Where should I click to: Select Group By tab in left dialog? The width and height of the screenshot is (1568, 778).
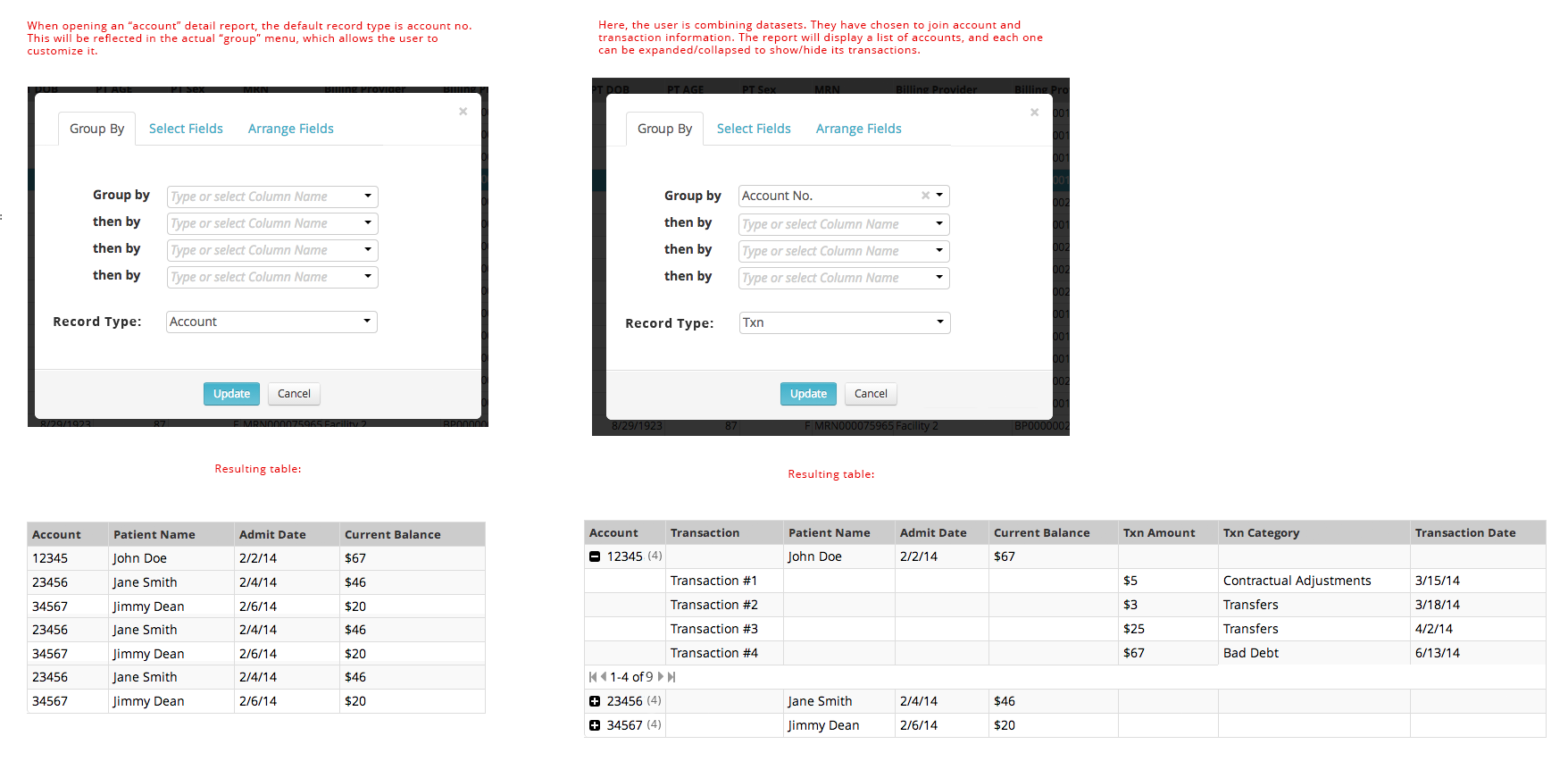pos(96,129)
